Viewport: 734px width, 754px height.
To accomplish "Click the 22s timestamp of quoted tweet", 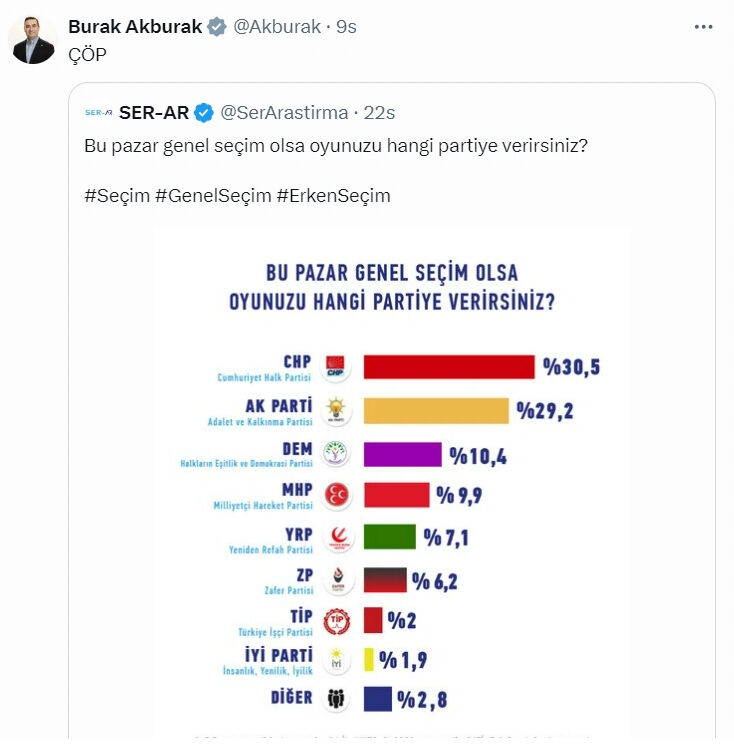I will 378,112.
